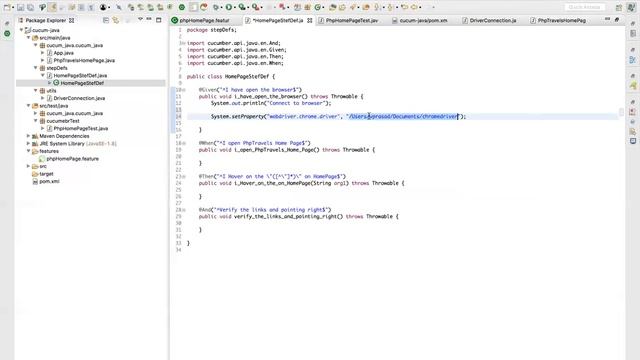Image resolution: width=640 pixels, height=360 pixels.
Task: Open the New wizard dropdown arrow
Action: (x=13, y=8)
